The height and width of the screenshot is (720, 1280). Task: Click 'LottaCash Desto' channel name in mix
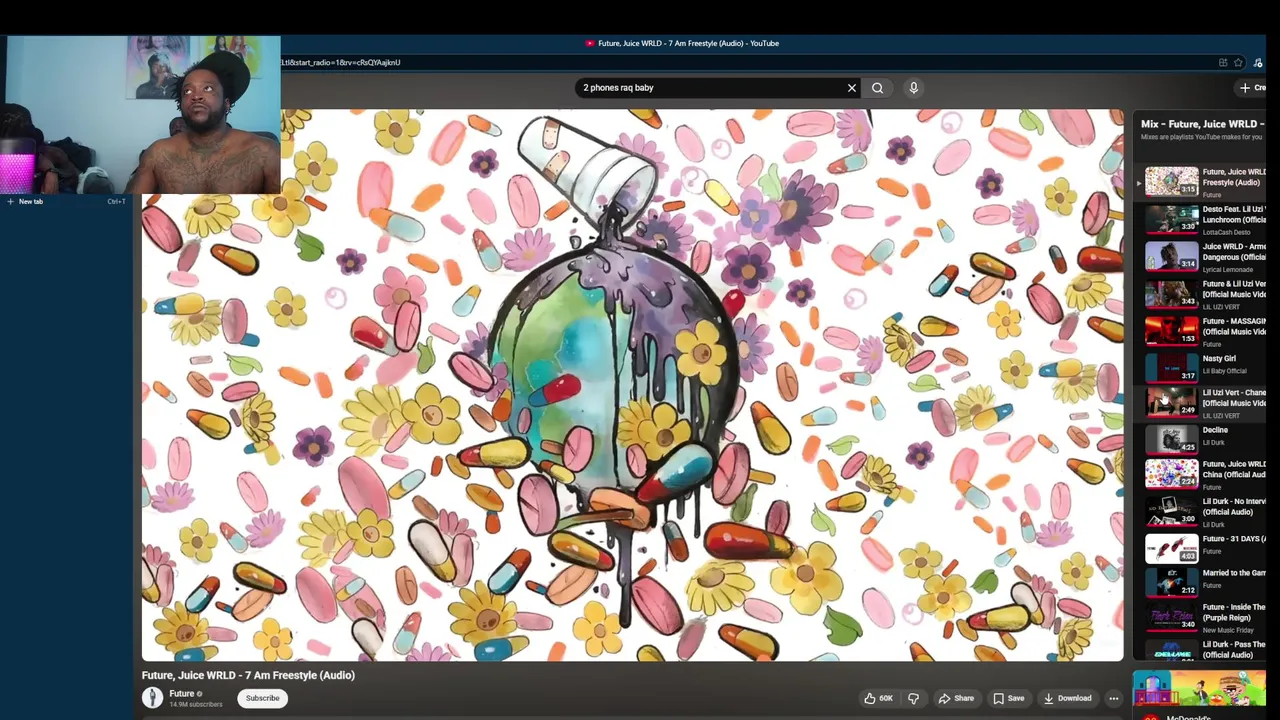(x=1226, y=232)
